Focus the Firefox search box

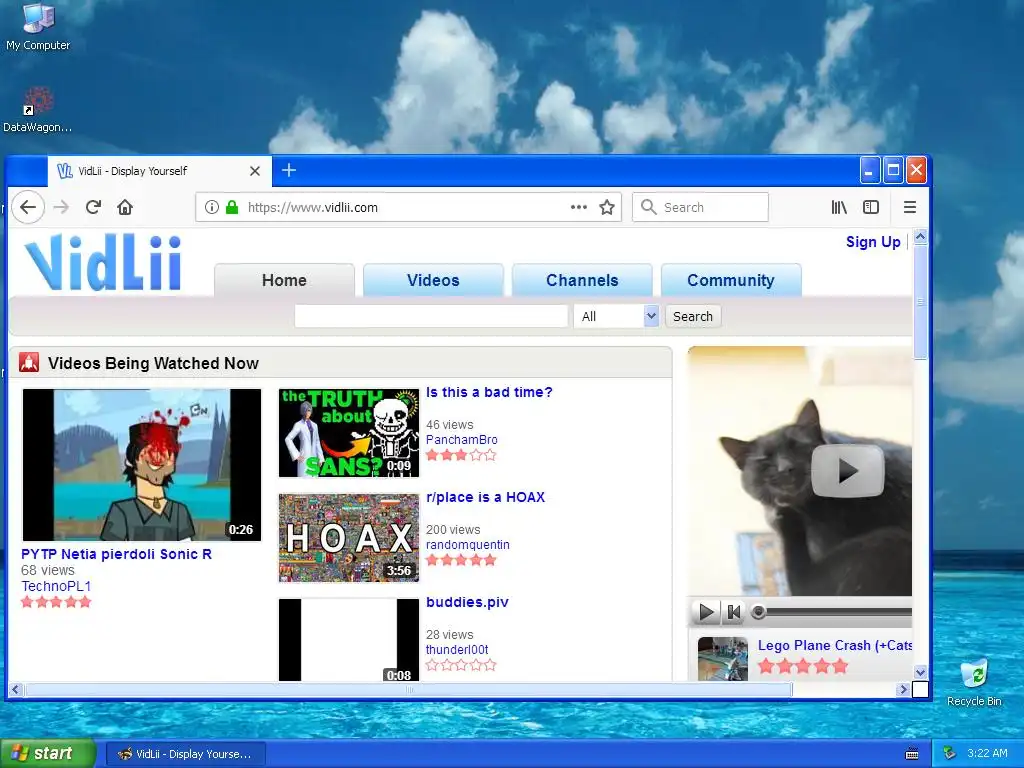tap(700, 207)
